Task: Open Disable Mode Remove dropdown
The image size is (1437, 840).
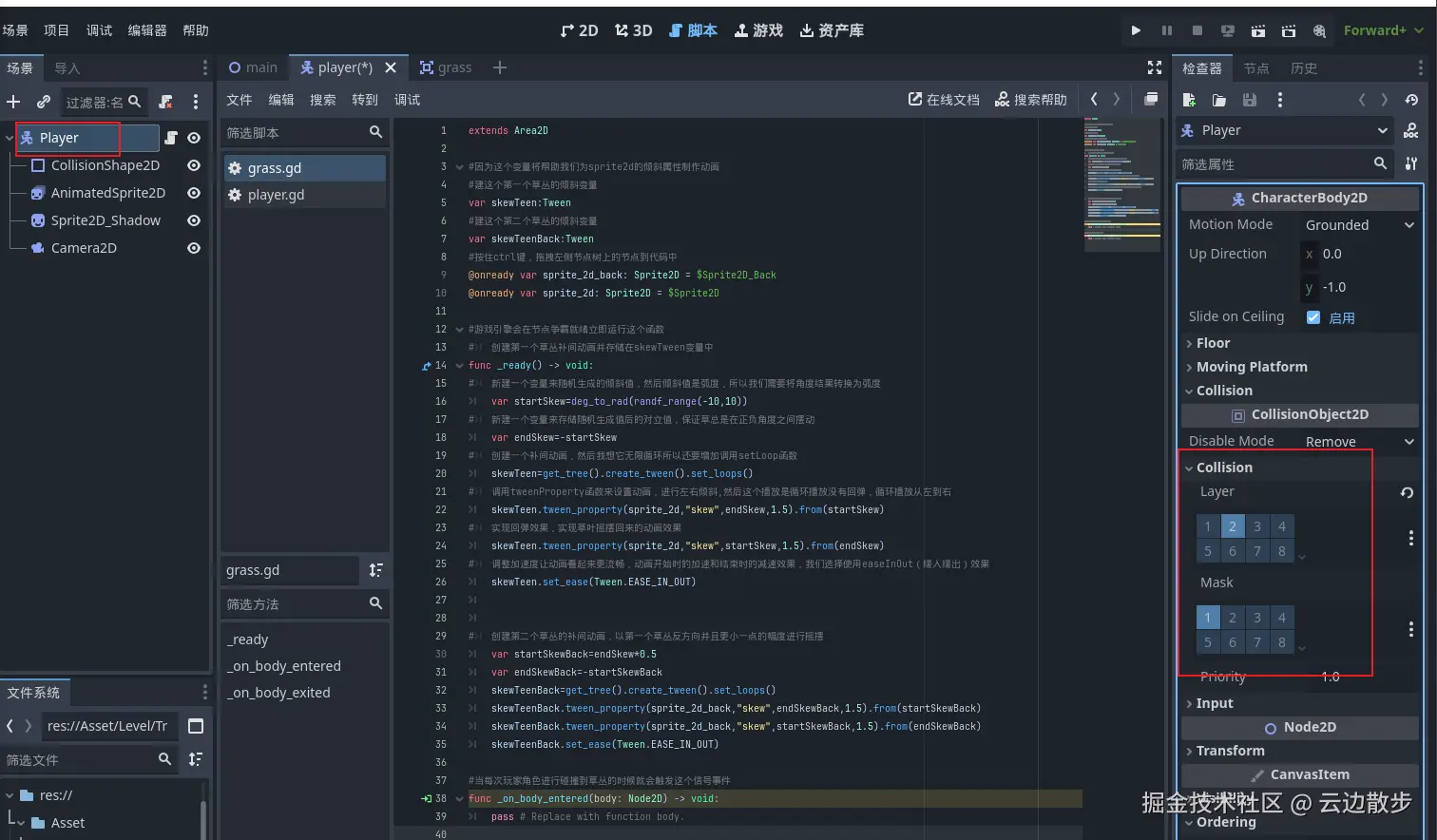Action: 1359,442
